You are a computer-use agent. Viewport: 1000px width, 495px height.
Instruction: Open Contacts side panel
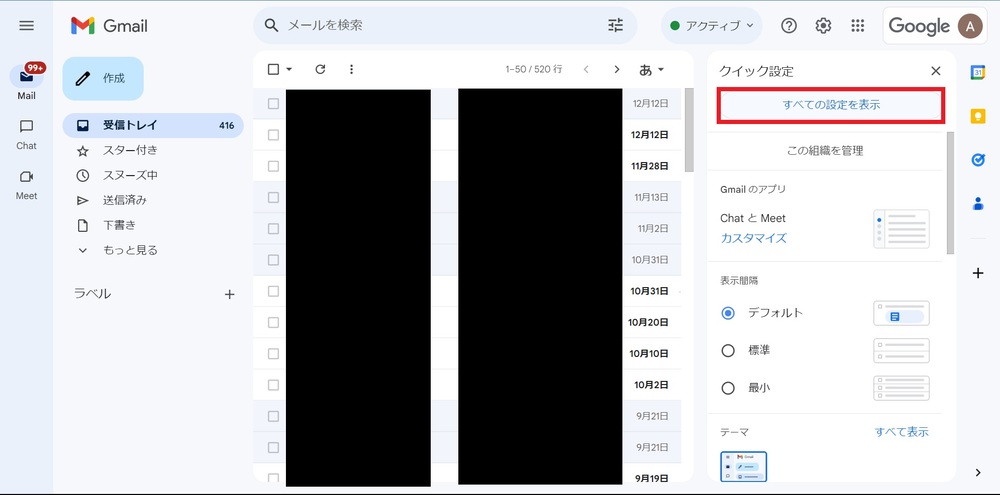(x=978, y=203)
